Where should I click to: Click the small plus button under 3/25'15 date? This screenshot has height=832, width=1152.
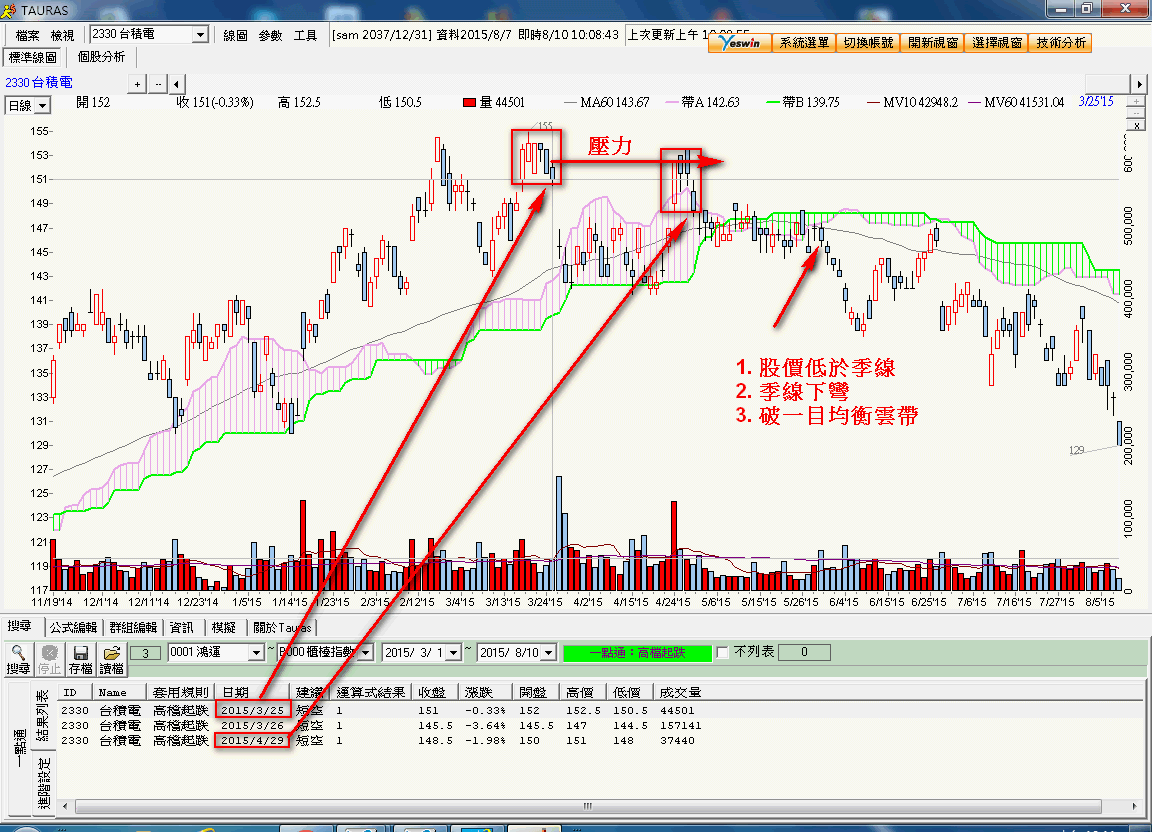click(x=1136, y=101)
